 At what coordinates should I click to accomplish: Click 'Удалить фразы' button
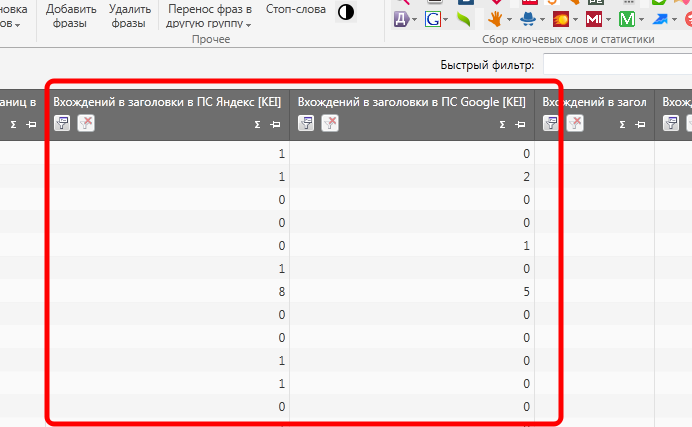pos(129,15)
